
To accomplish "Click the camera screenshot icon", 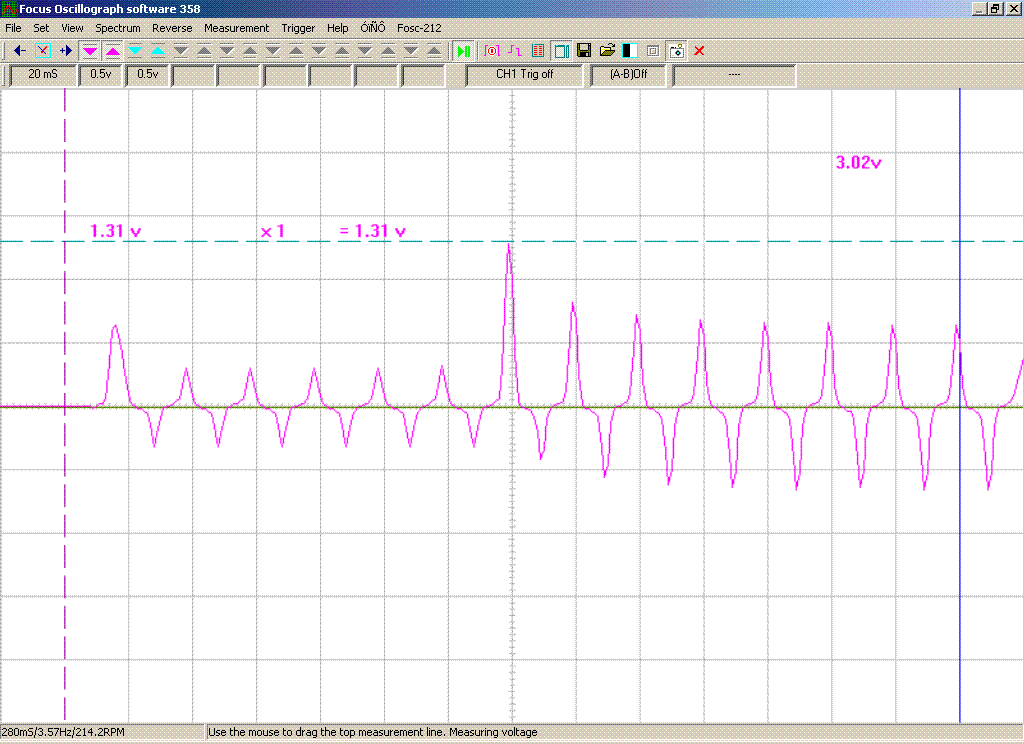I will click(x=676, y=50).
